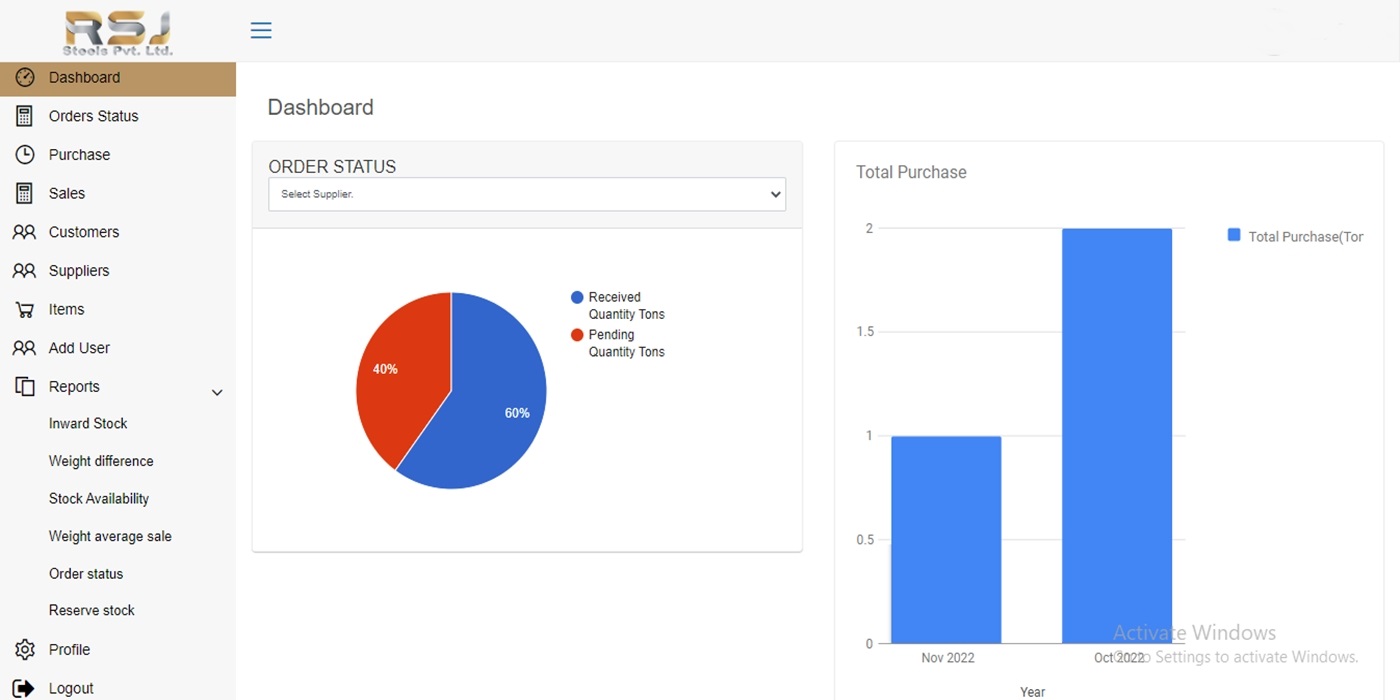Toggle the Total Purchase legend series

pos(1295,236)
